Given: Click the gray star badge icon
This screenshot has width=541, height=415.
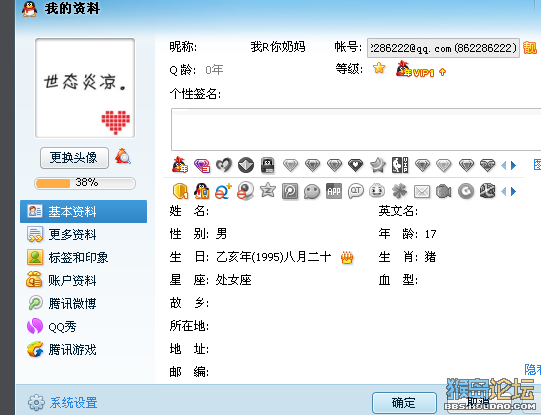Looking at the screenshot, I should coord(377,165).
